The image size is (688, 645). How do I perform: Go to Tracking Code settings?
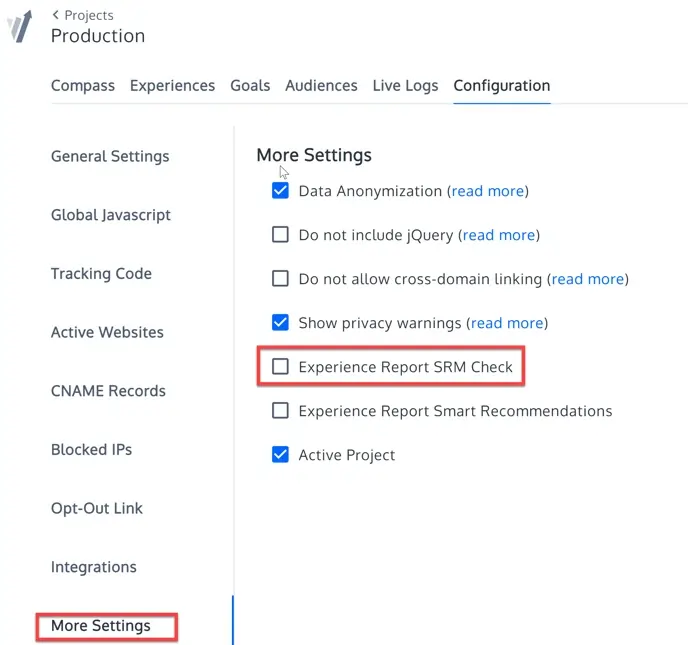[101, 274]
